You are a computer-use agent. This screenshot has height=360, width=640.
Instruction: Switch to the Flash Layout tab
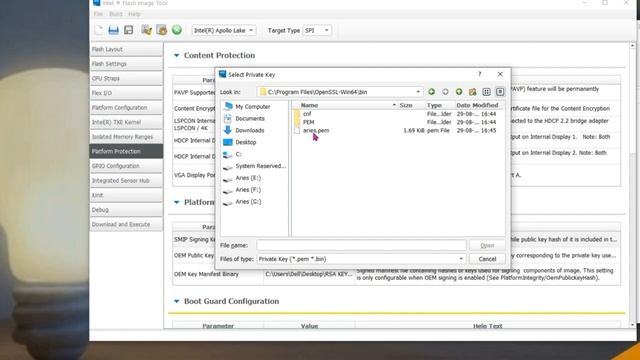(126, 49)
